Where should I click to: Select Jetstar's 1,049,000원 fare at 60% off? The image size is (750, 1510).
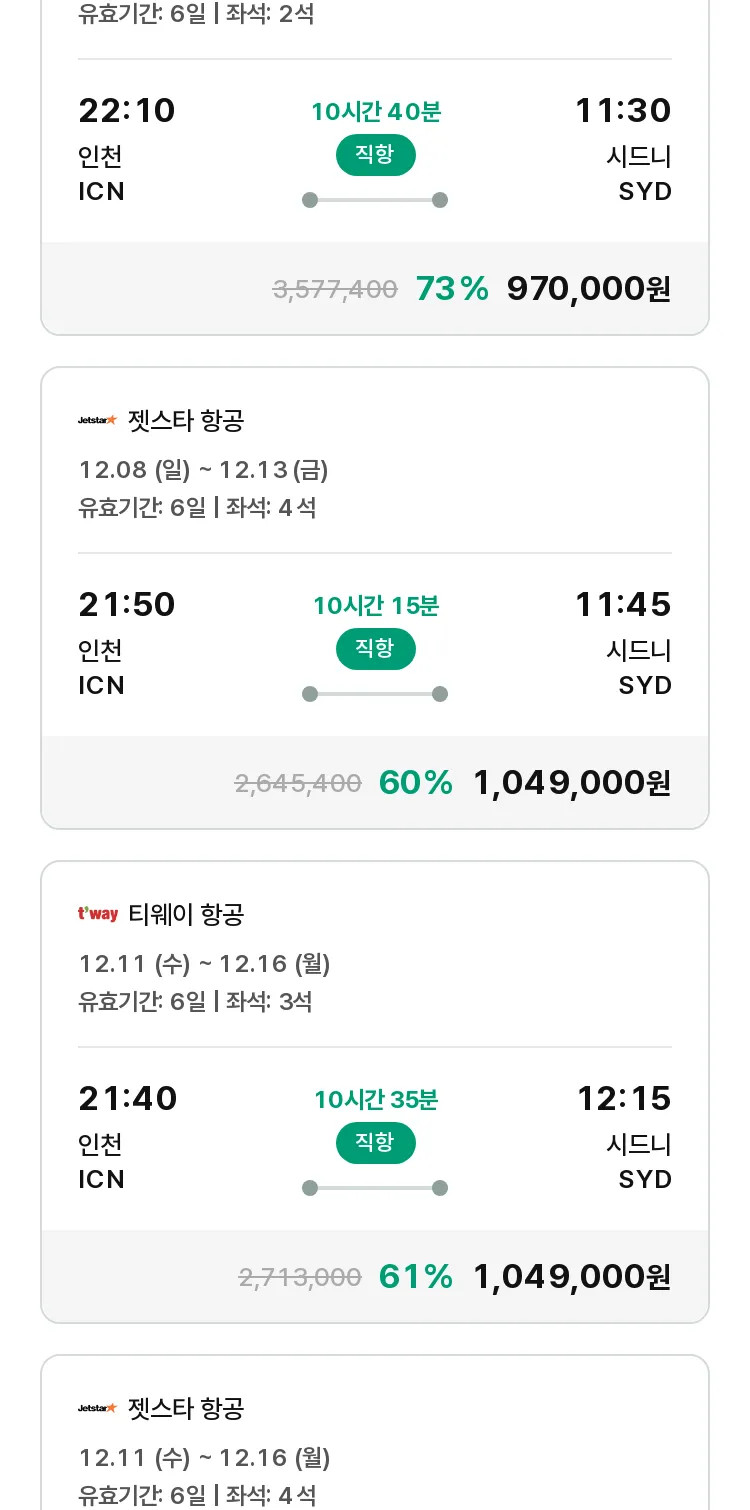pyautogui.click(x=572, y=783)
